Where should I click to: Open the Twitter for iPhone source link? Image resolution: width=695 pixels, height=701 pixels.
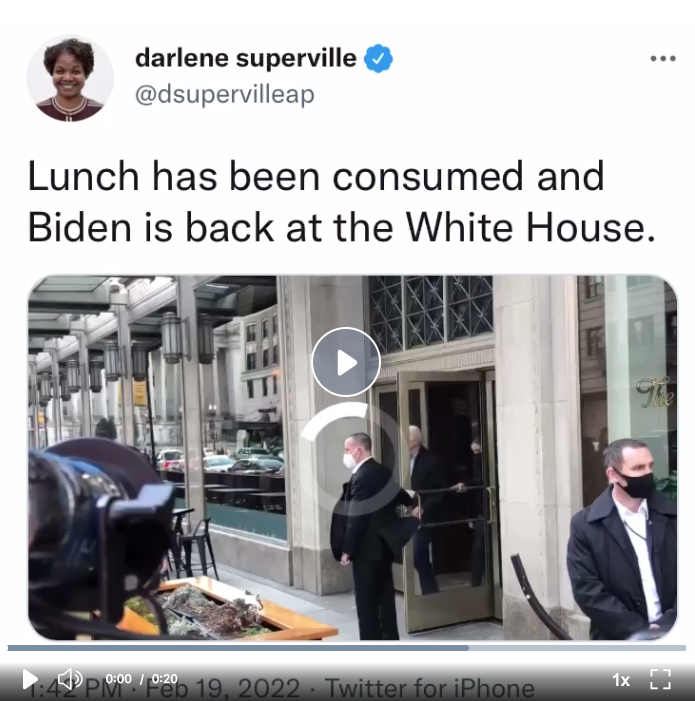pyautogui.click(x=429, y=688)
